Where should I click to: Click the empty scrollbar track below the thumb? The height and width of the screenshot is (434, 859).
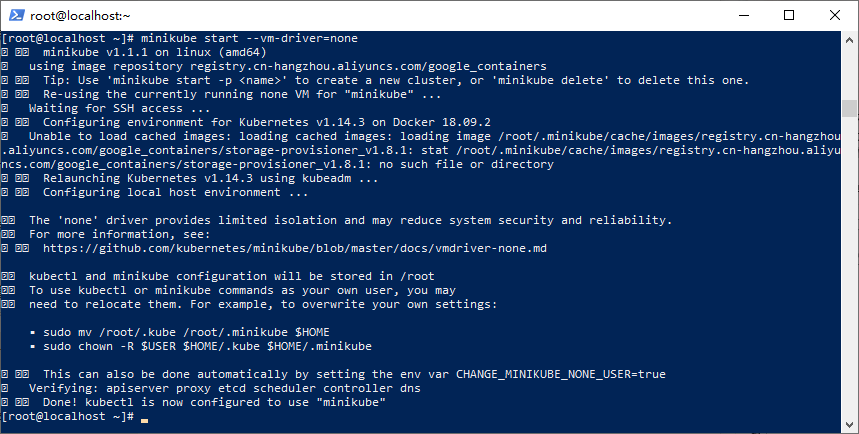pyautogui.click(x=850, y=280)
